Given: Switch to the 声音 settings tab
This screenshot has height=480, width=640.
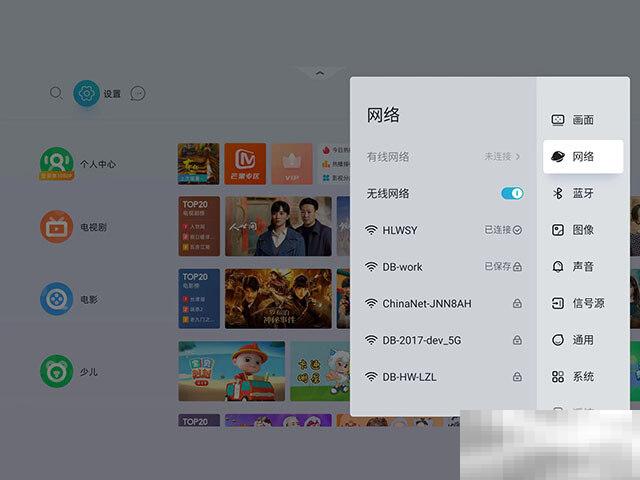Looking at the screenshot, I should (583, 267).
